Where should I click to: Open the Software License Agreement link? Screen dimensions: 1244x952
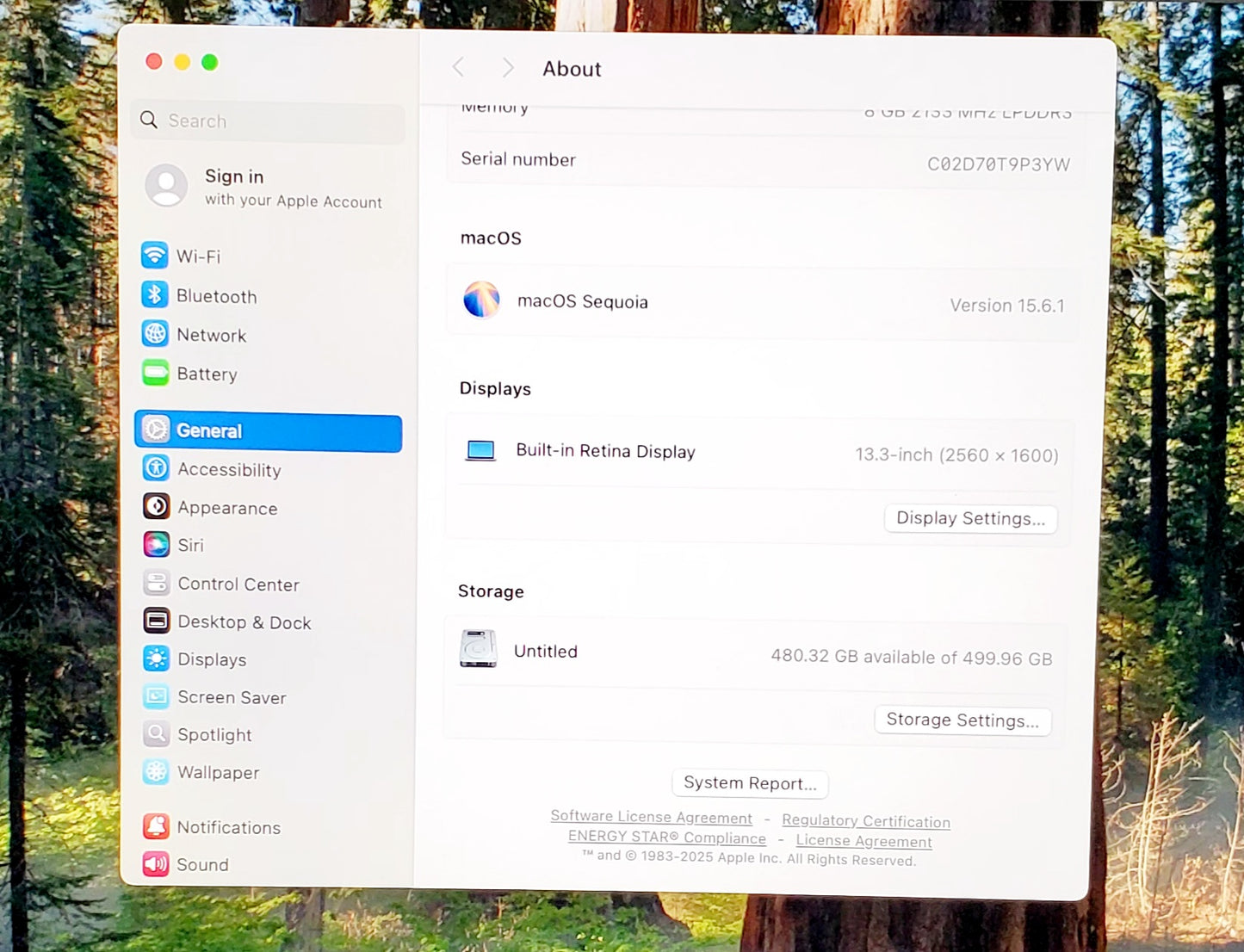pyautogui.click(x=651, y=817)
